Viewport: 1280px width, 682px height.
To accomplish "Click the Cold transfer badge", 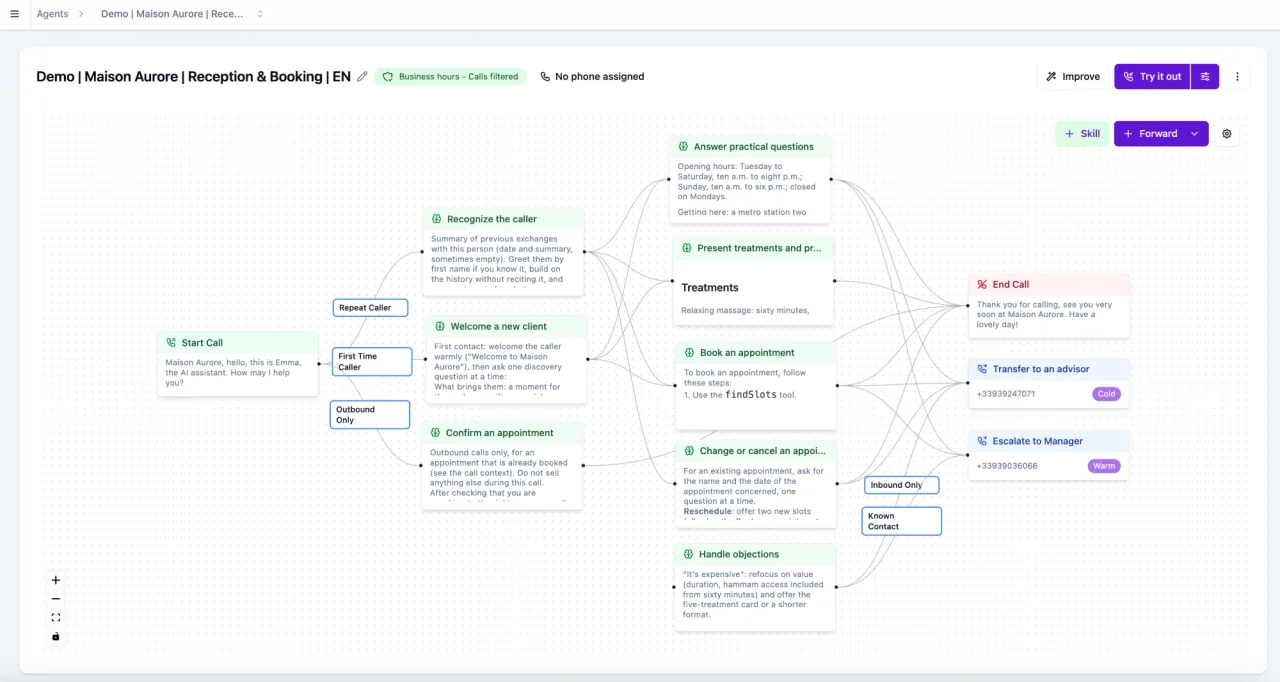I will 1106,394.
